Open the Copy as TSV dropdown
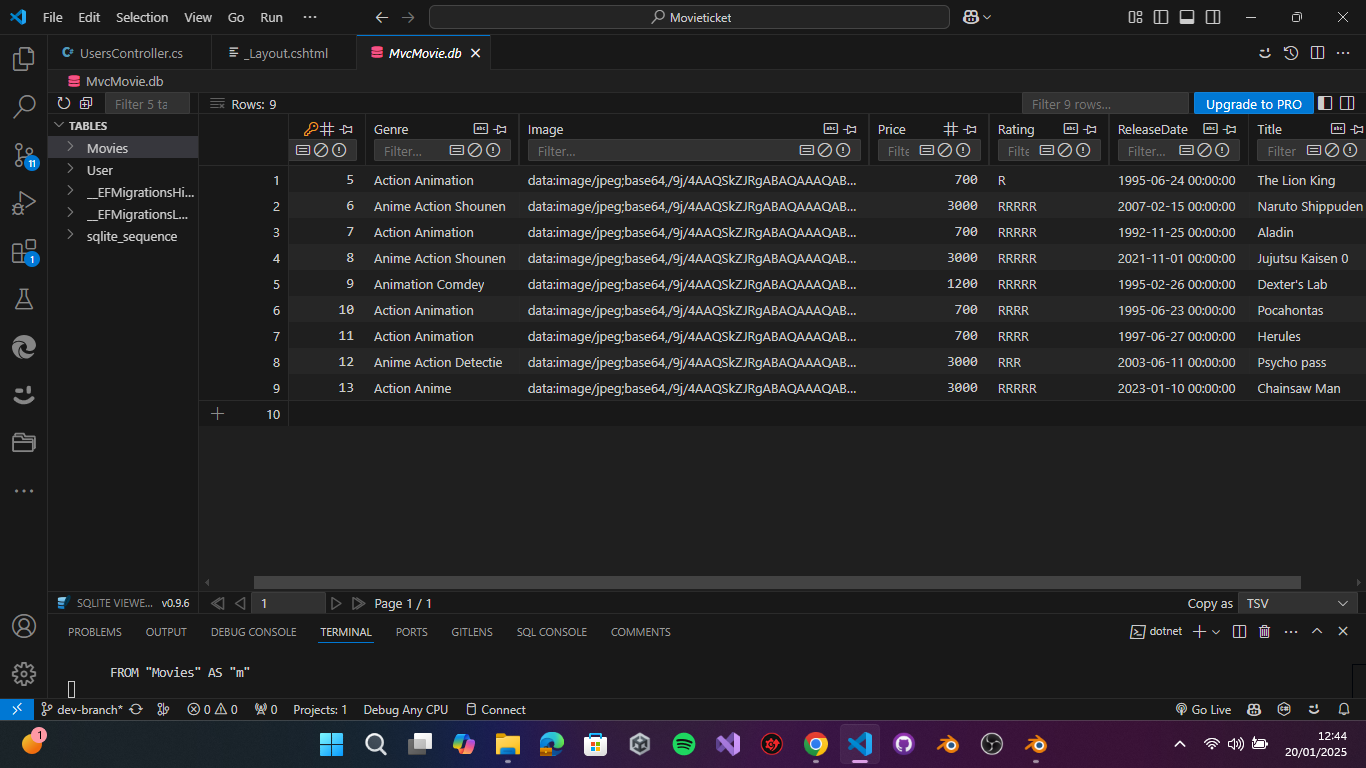1366x768 pixels. point(1298,603)
